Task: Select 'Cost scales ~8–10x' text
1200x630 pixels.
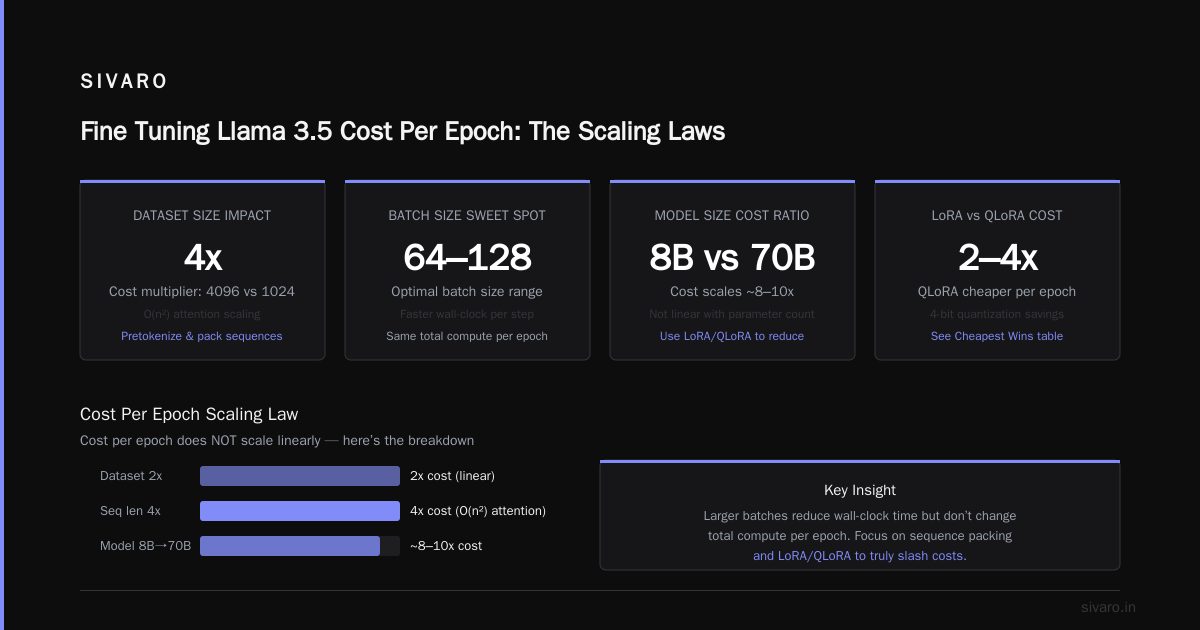Action: [732, 291]
